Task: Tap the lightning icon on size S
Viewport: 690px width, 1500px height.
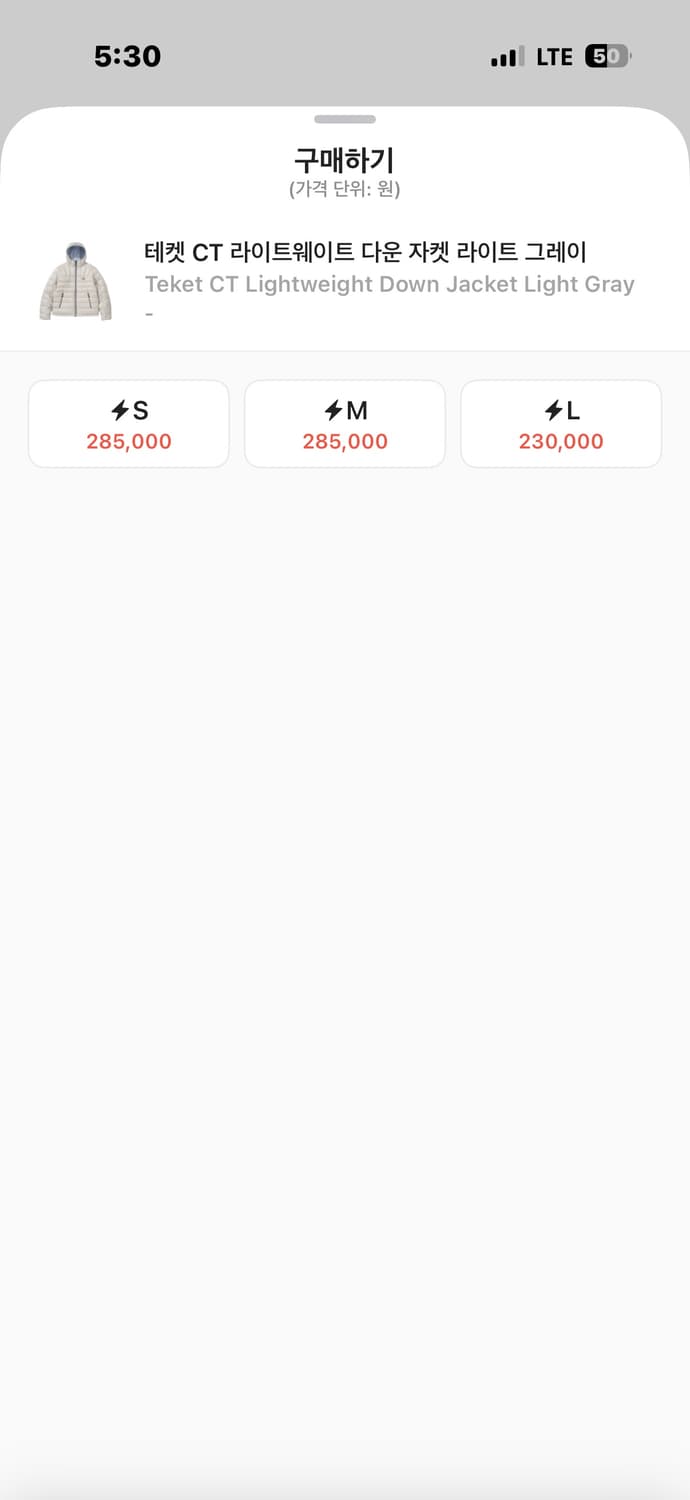Action: 119,410
